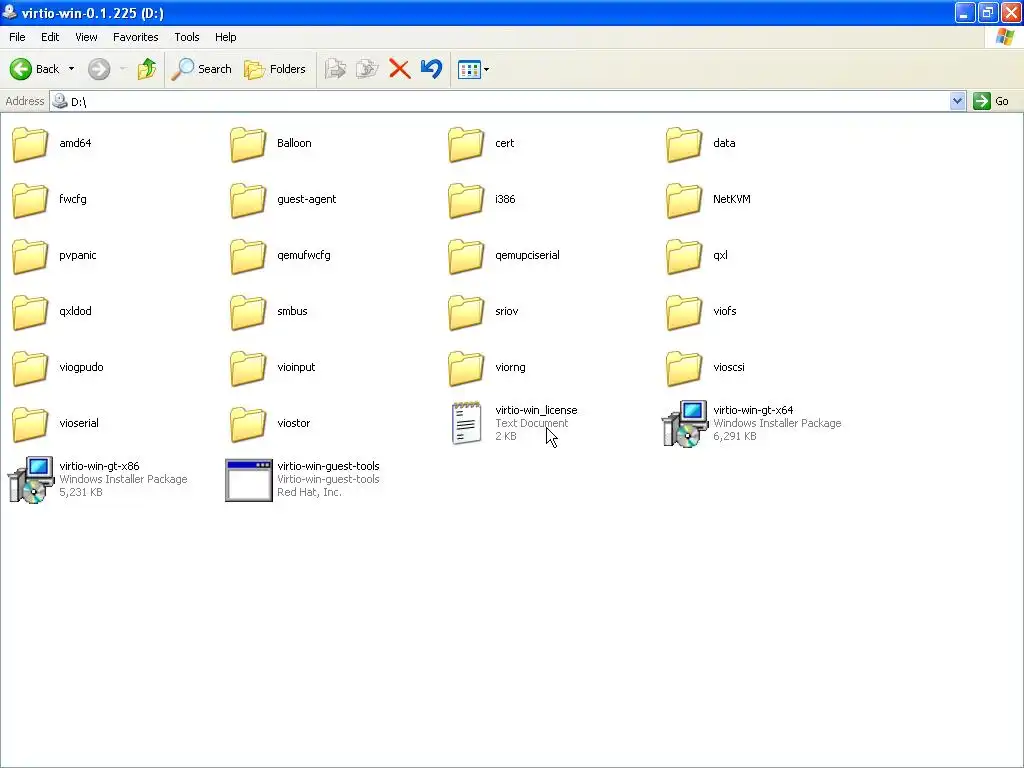
Task: Select the virtio-win_license text document icon
Action: pyautogui.click(x=466, y=423)
